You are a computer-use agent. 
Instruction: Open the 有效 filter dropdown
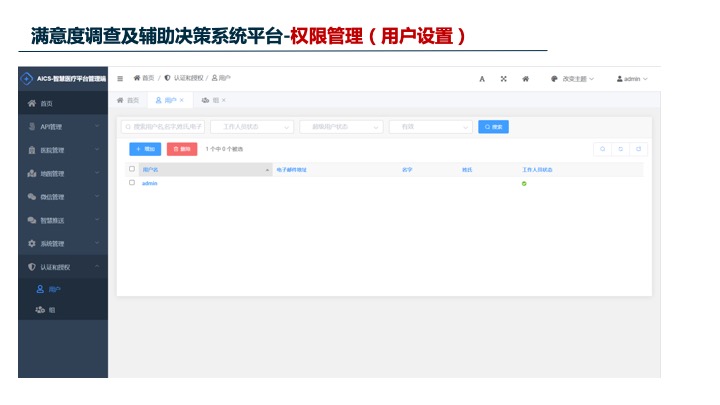point(430,127)
